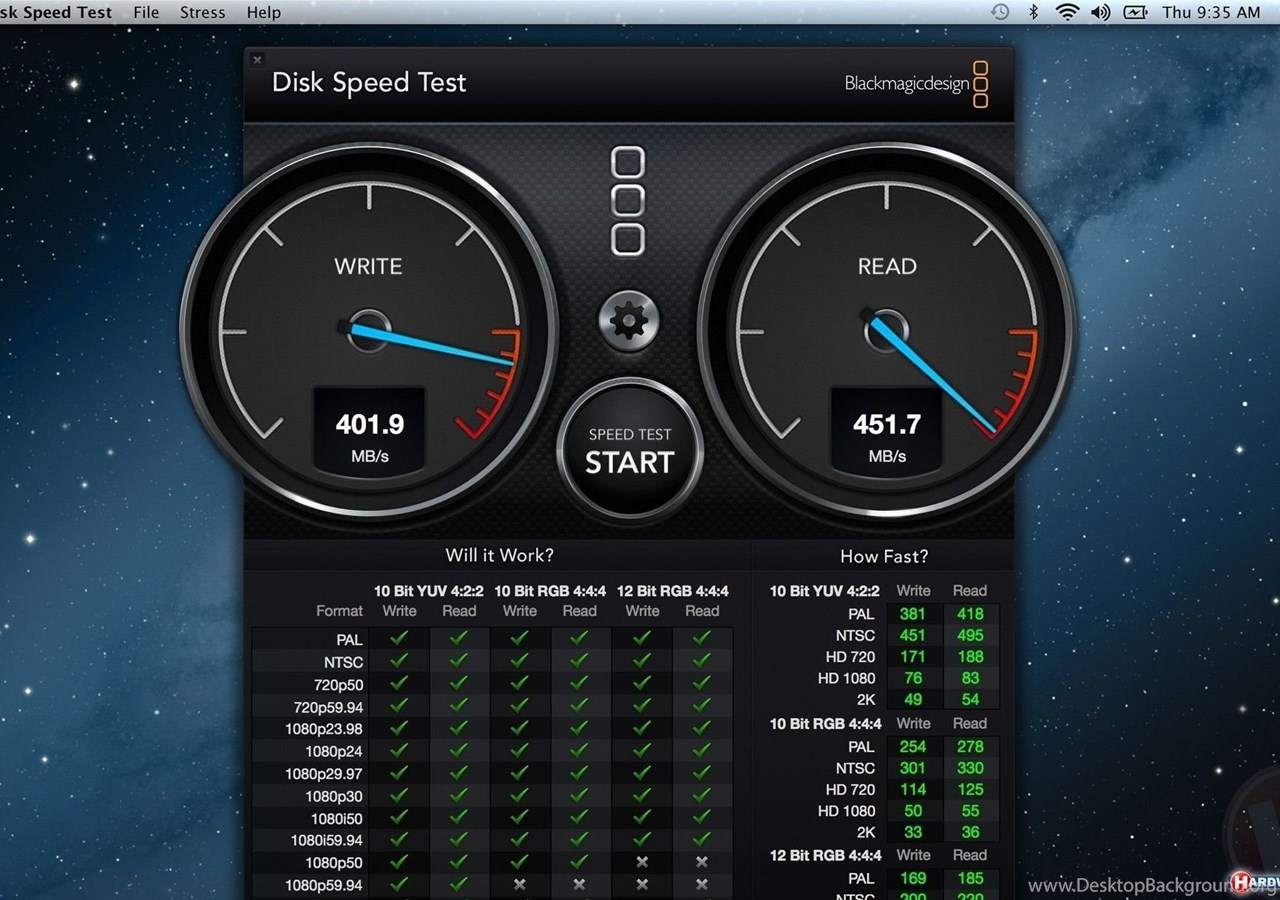Open the Bluetooth menu bar icon
This screenshot has width=1280, height=900.
pyautogui.click(x=1034, y=12)
